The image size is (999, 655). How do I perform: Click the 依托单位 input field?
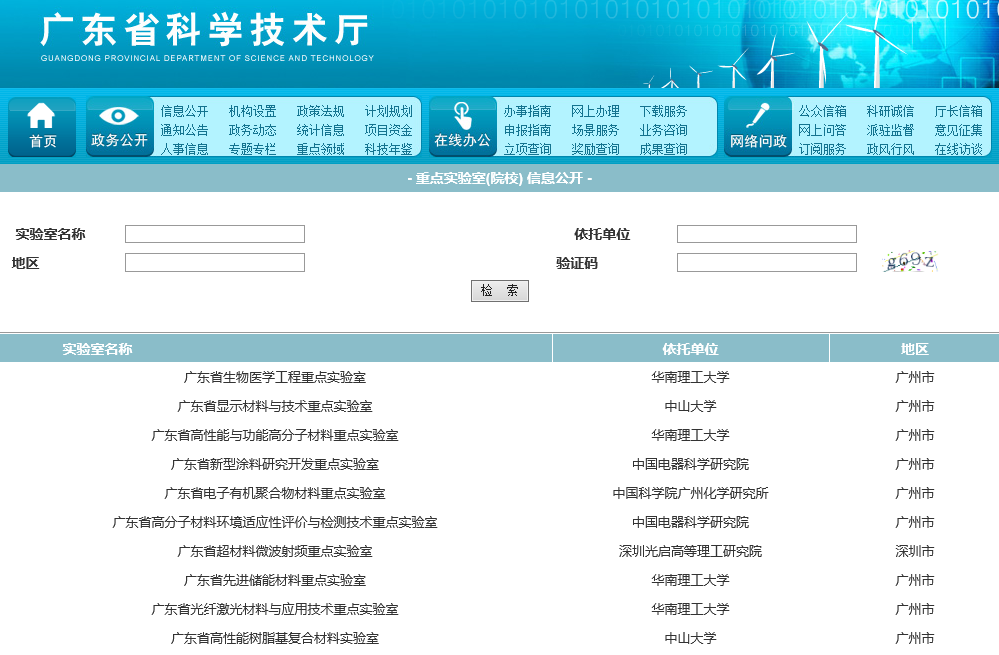click(765, 233)
